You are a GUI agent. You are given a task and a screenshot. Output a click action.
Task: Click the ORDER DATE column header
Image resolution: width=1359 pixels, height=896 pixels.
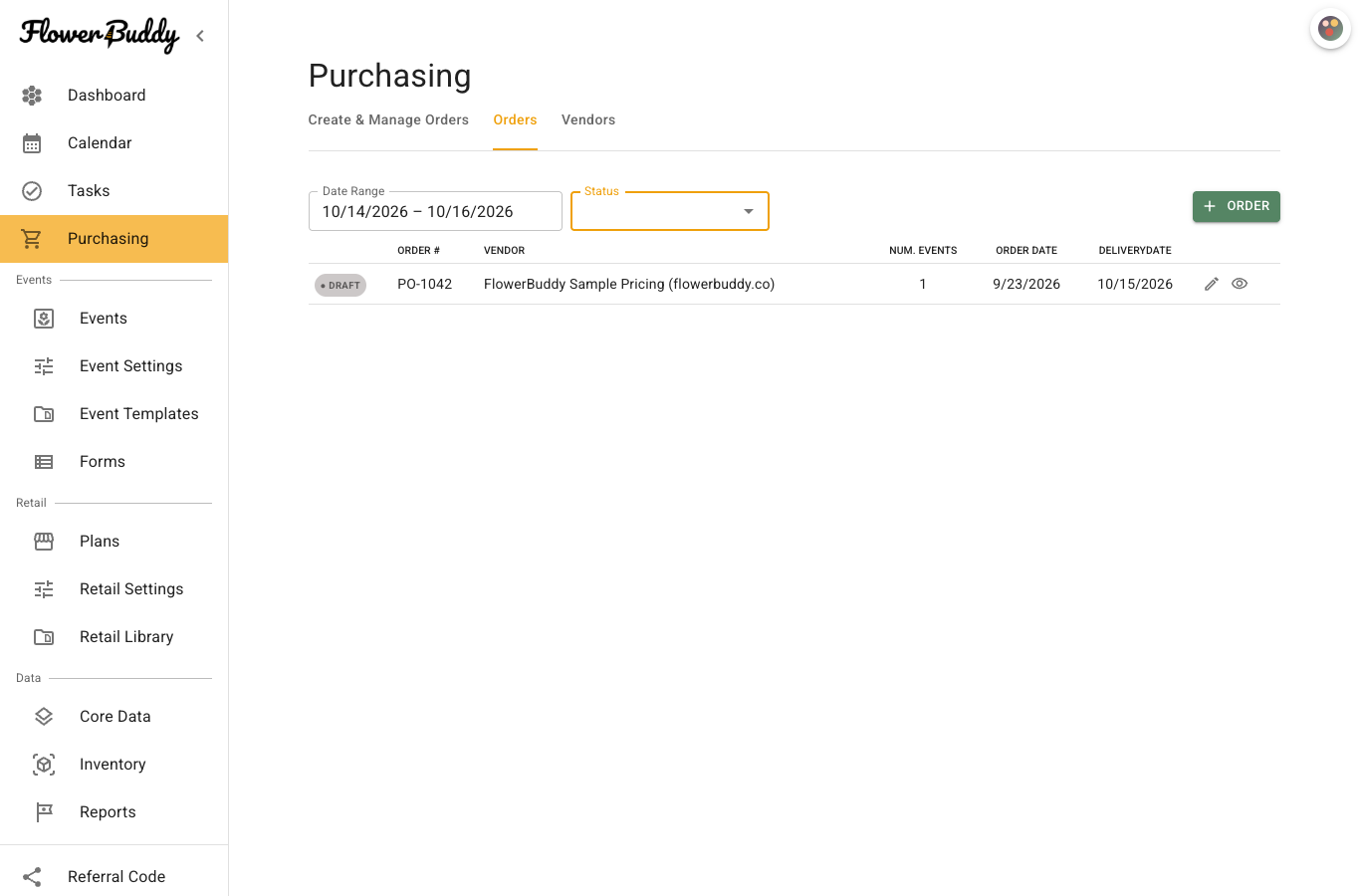tap(1026, 251)
